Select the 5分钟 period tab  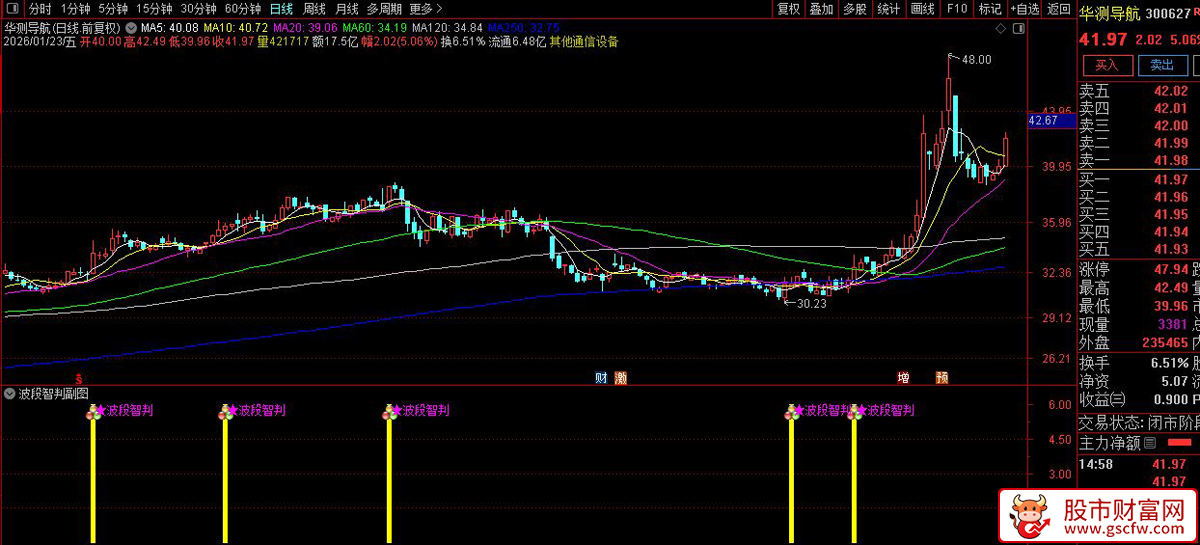[114, 9]
